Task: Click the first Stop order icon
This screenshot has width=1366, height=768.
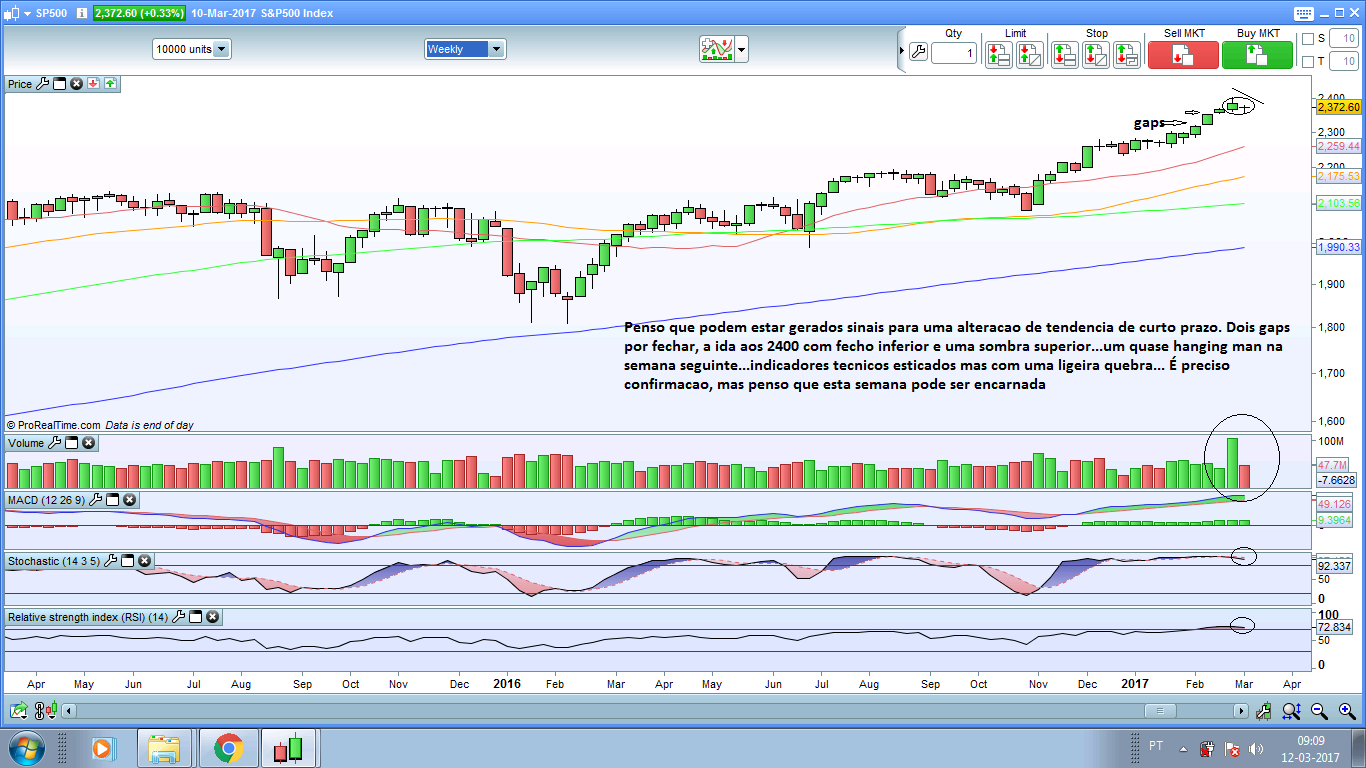Action: (1064, 54)
